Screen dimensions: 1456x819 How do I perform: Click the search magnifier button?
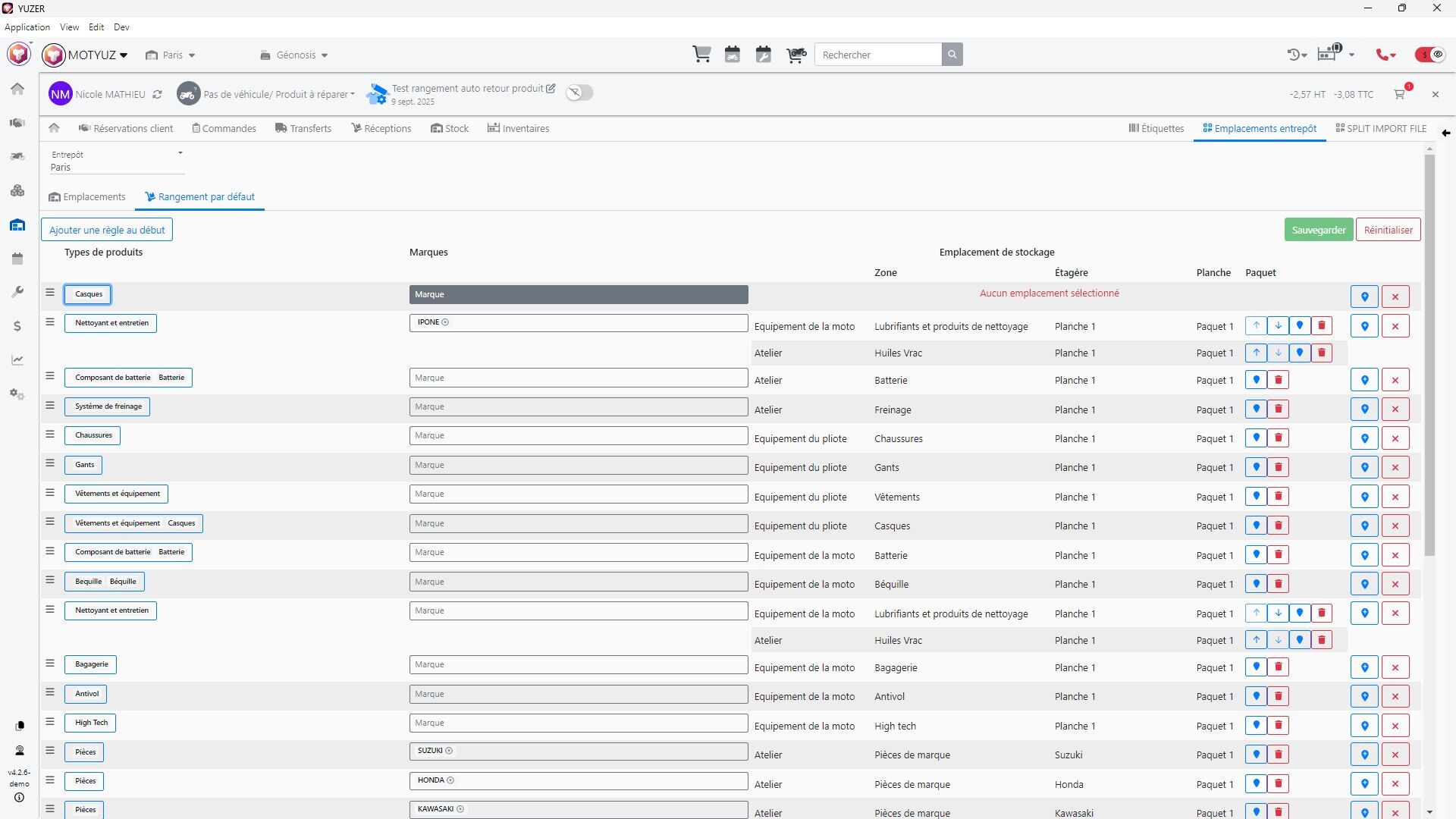(952, 55)
